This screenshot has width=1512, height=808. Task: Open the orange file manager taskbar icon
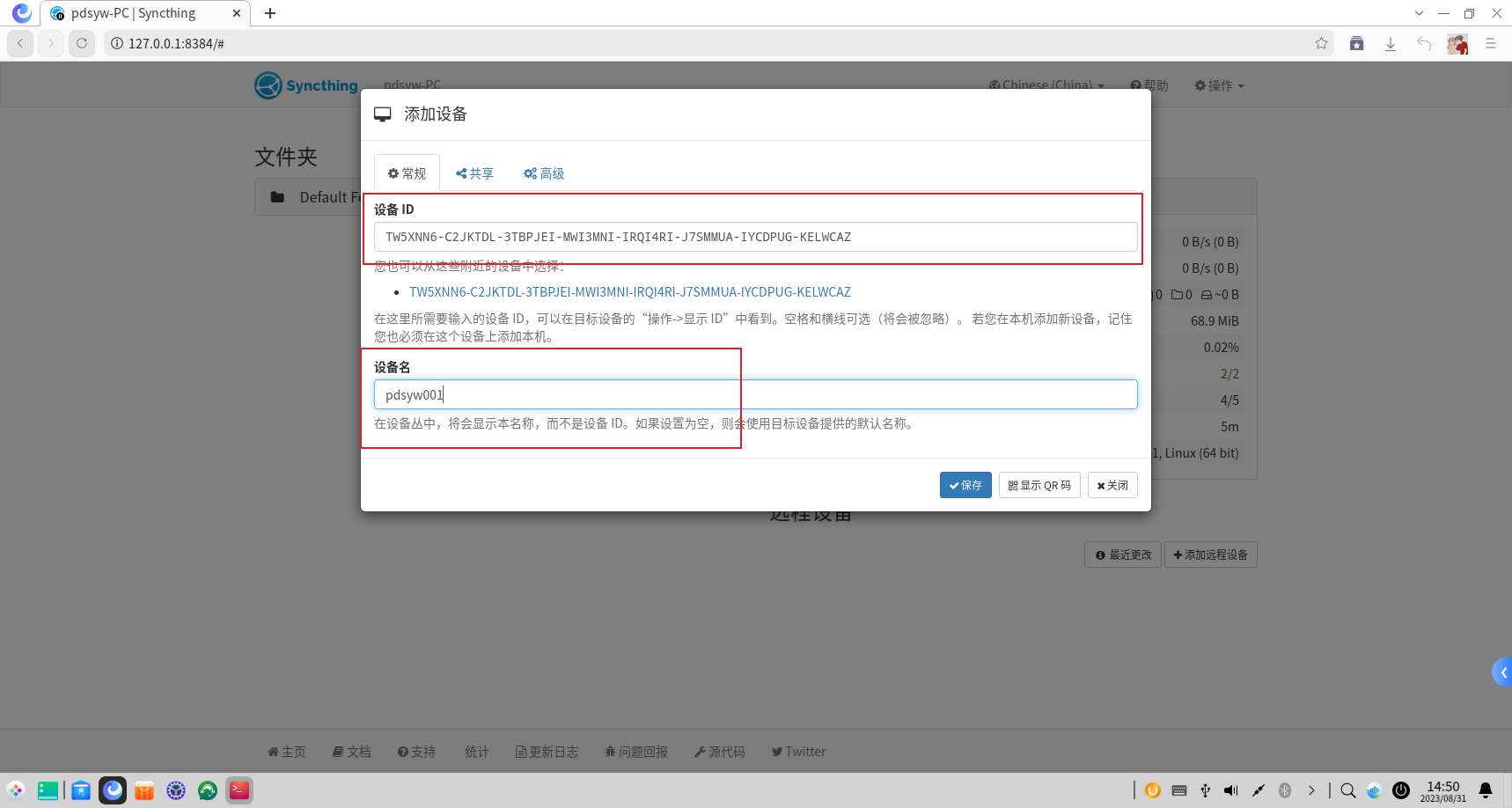(x=144, y=790)
